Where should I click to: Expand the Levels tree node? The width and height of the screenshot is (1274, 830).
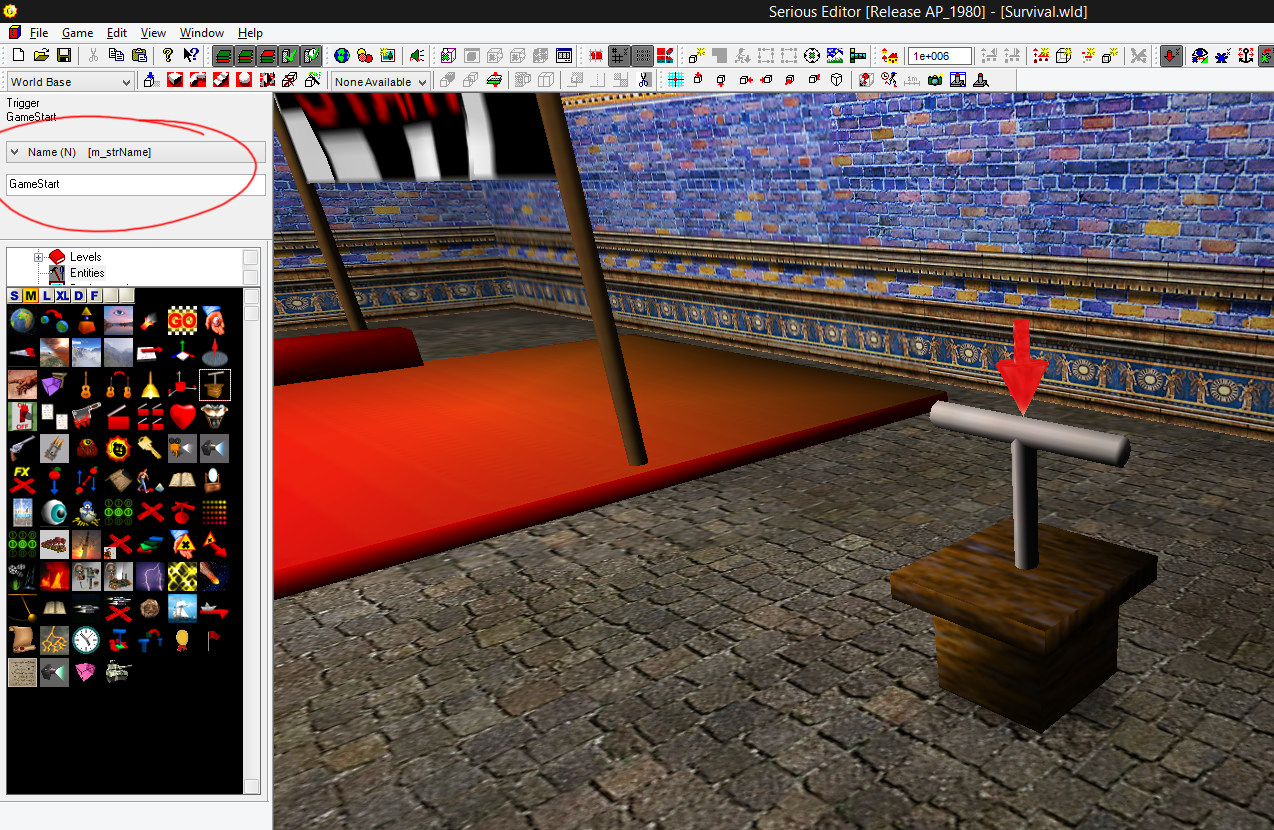39,257
